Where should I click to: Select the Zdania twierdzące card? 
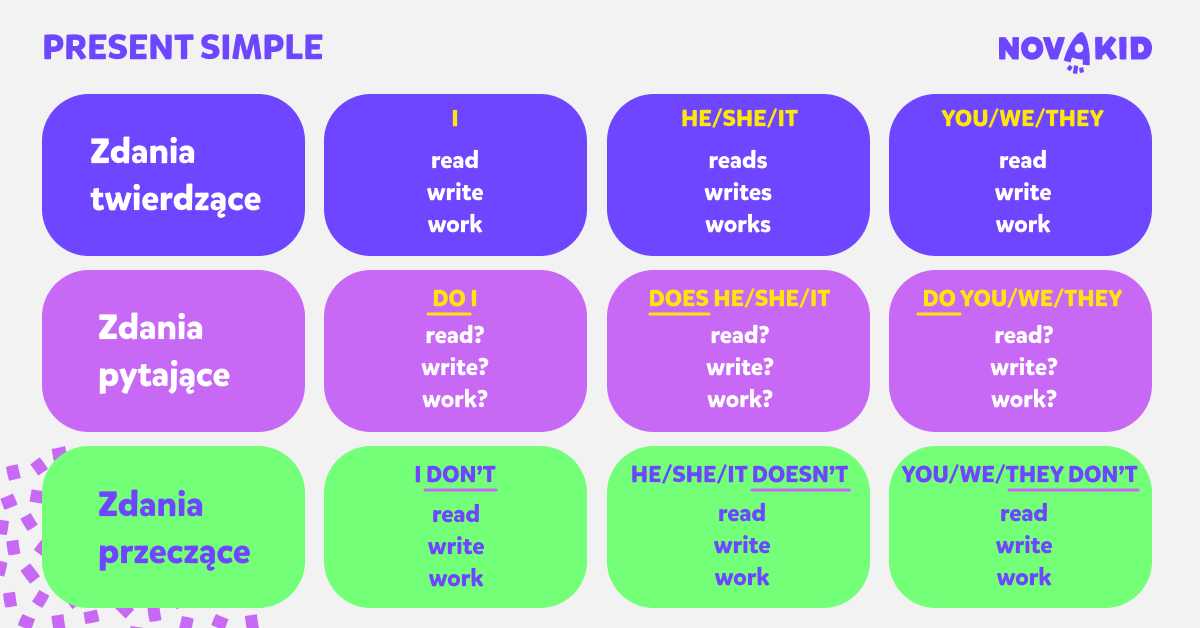tap(173, 175)
